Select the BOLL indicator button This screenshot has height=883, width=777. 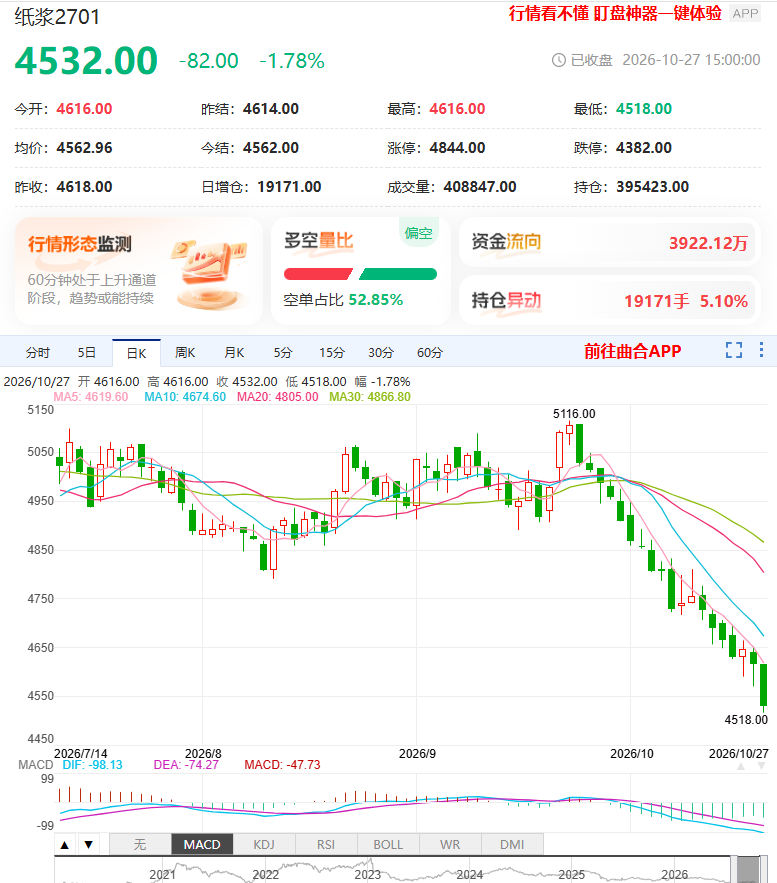[x=388, y=845]
